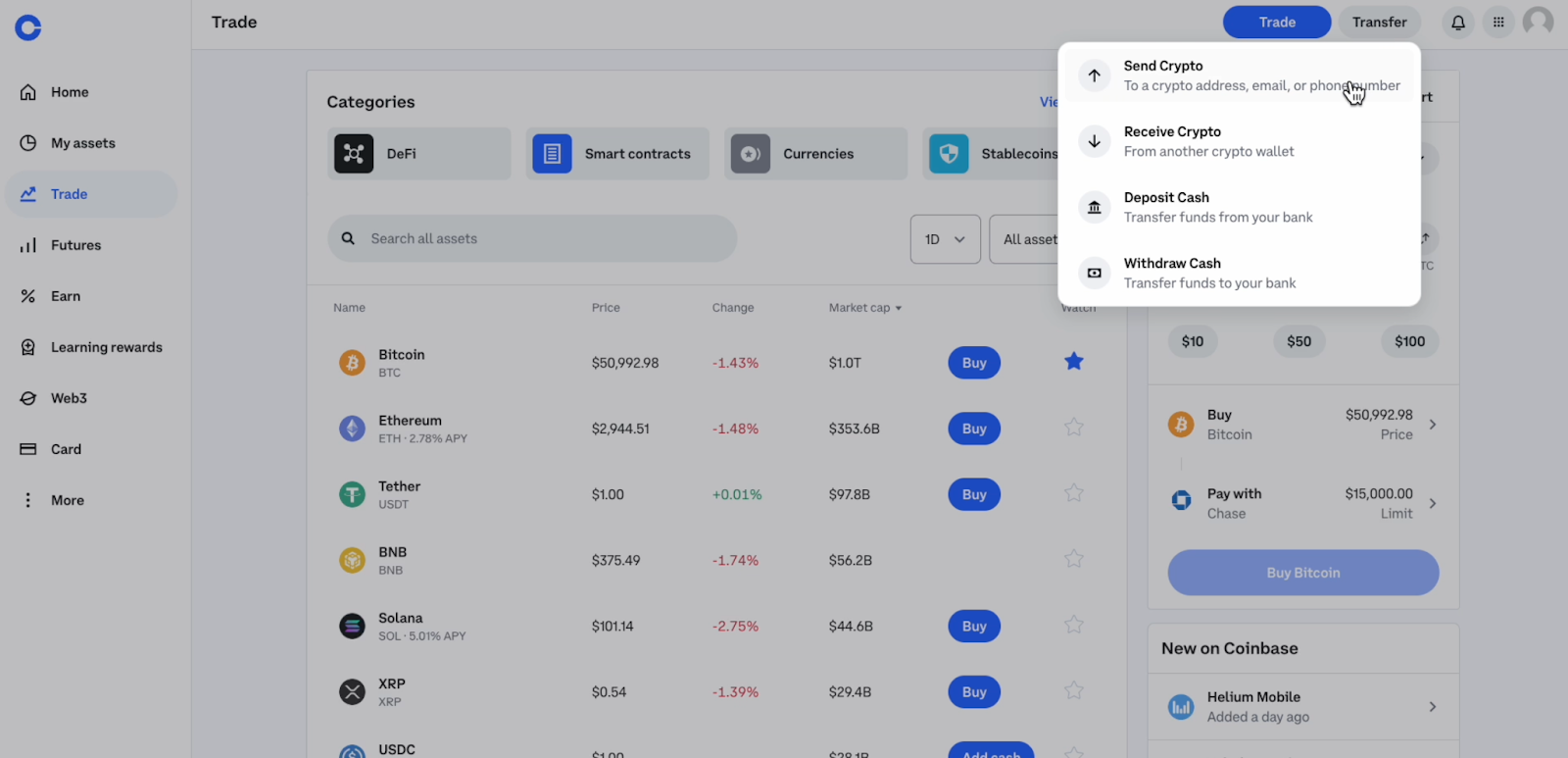Open the notifications bell icon
This screenshot has height=758, width=1568.
(1458, 22)
